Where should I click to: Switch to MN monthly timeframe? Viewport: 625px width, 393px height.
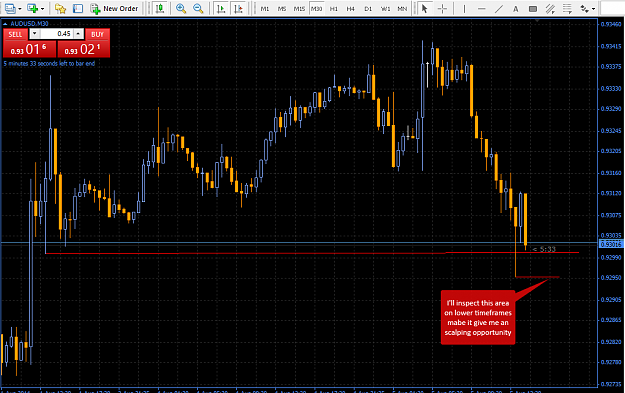pyautogui.click(x=402, y=8)
